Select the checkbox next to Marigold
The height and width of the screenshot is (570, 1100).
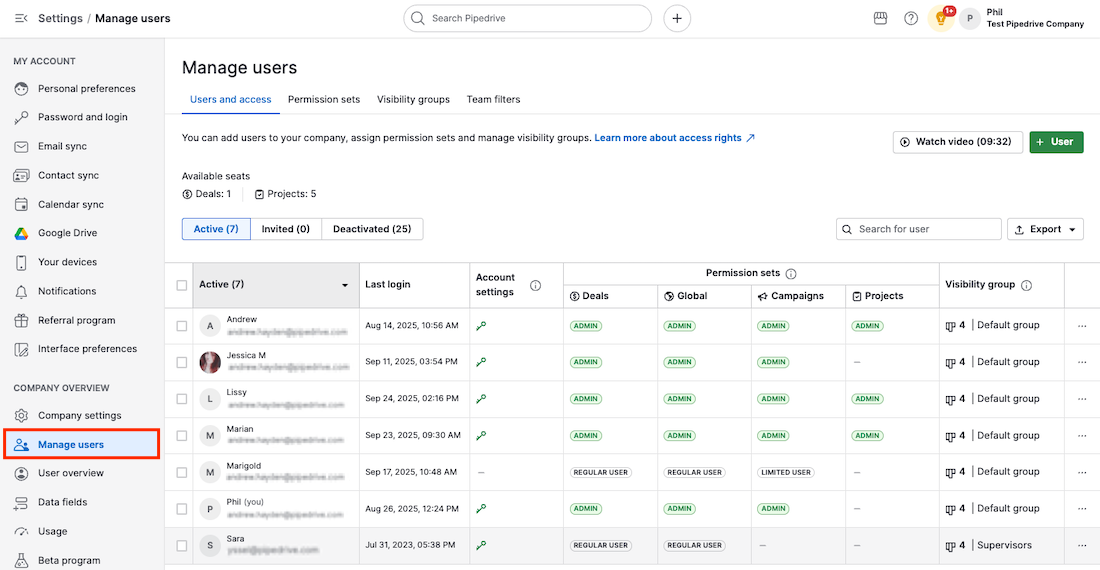181,472
